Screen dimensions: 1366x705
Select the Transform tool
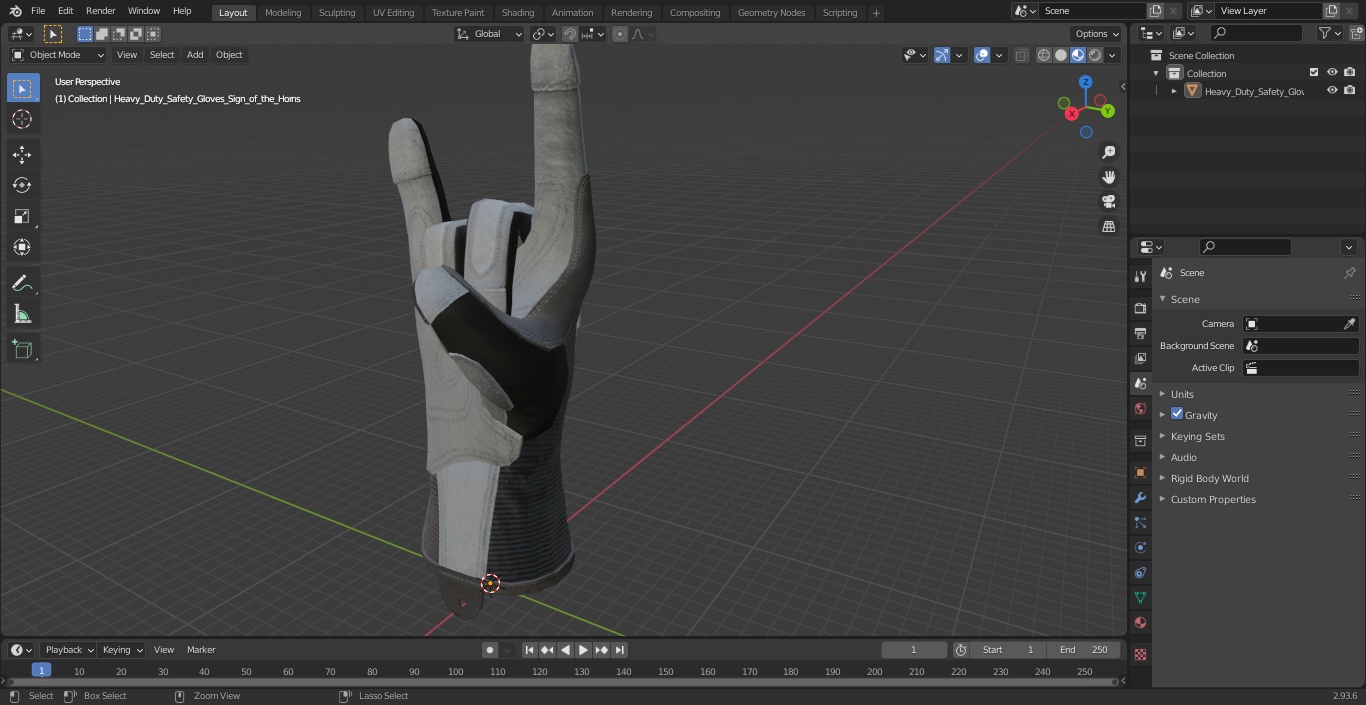click(x=22, y=247)
